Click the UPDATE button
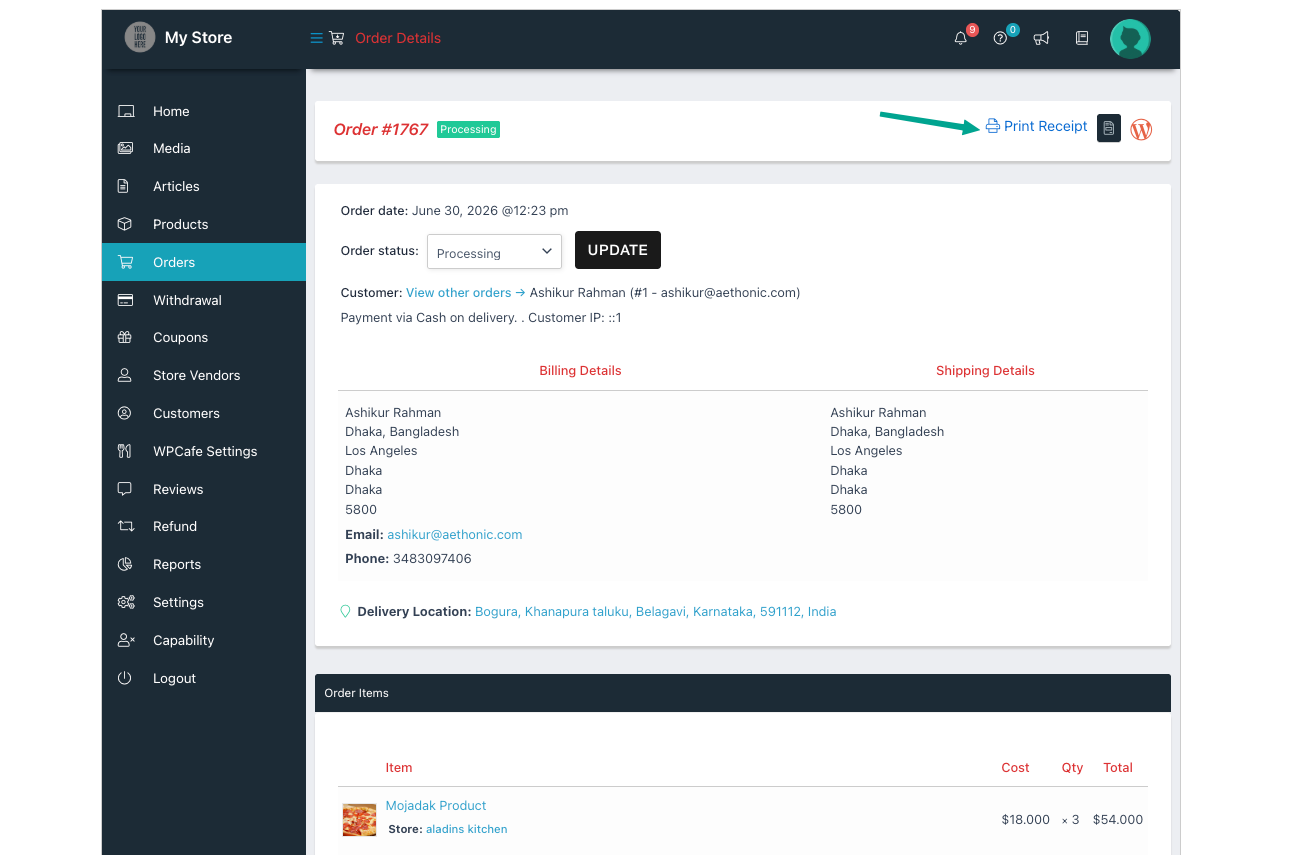1298x855 pixels. (618, 250)
